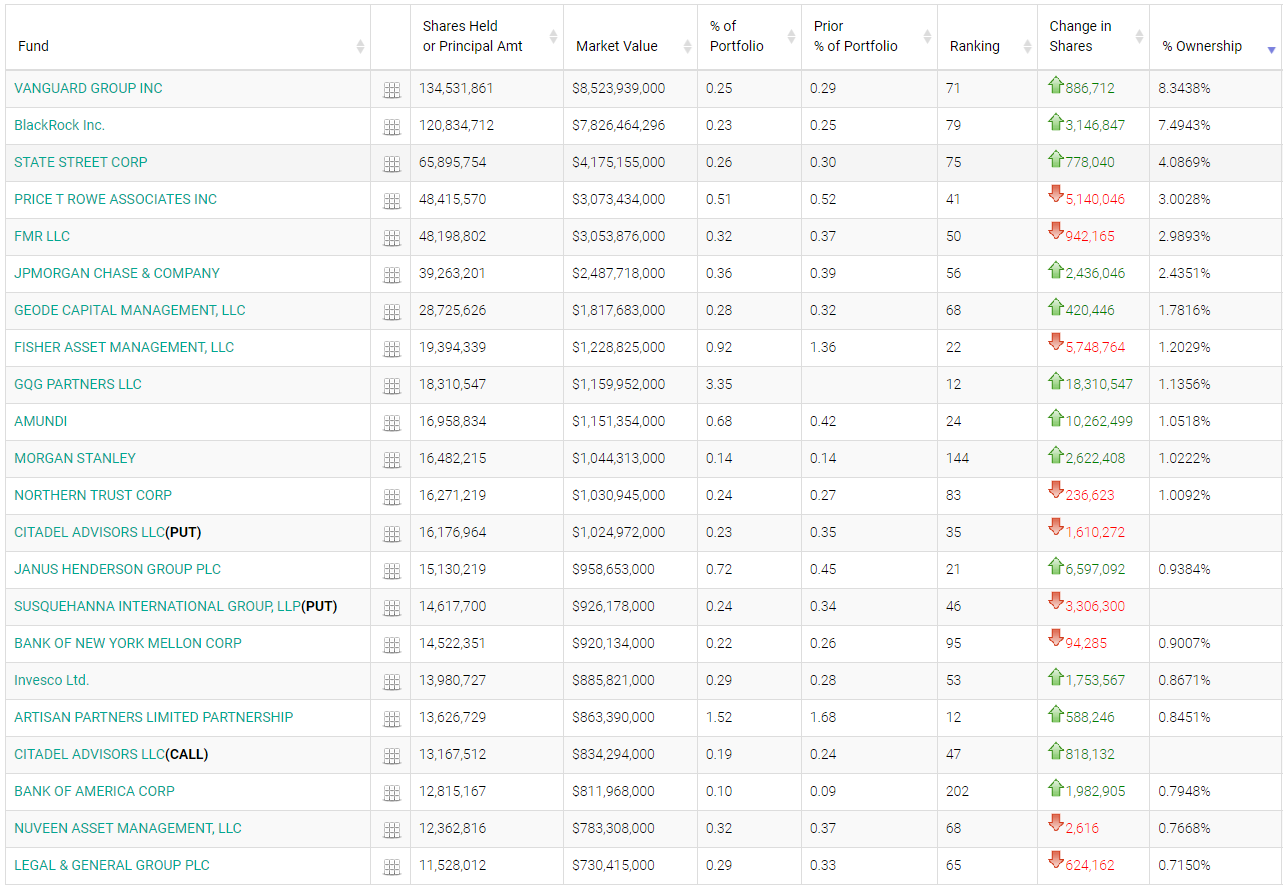Open grid icon for BlackRock Inc. row

pos(391,127)
